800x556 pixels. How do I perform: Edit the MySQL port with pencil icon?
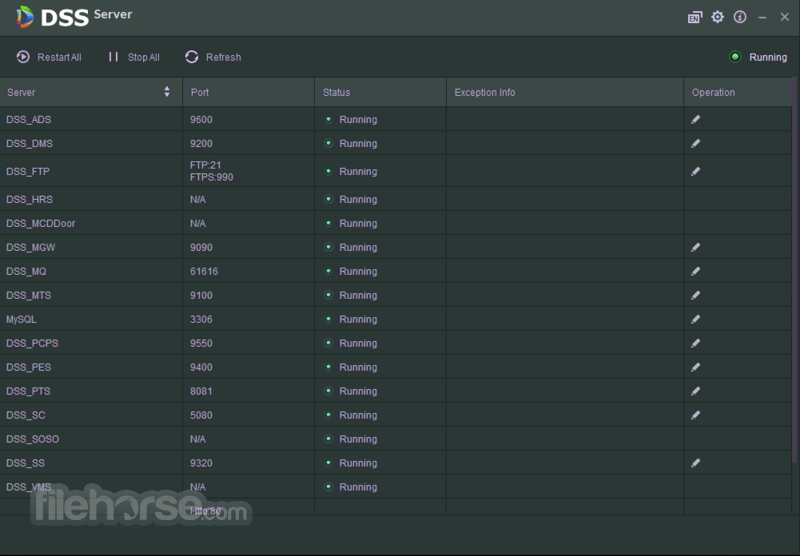click(695, 319)
